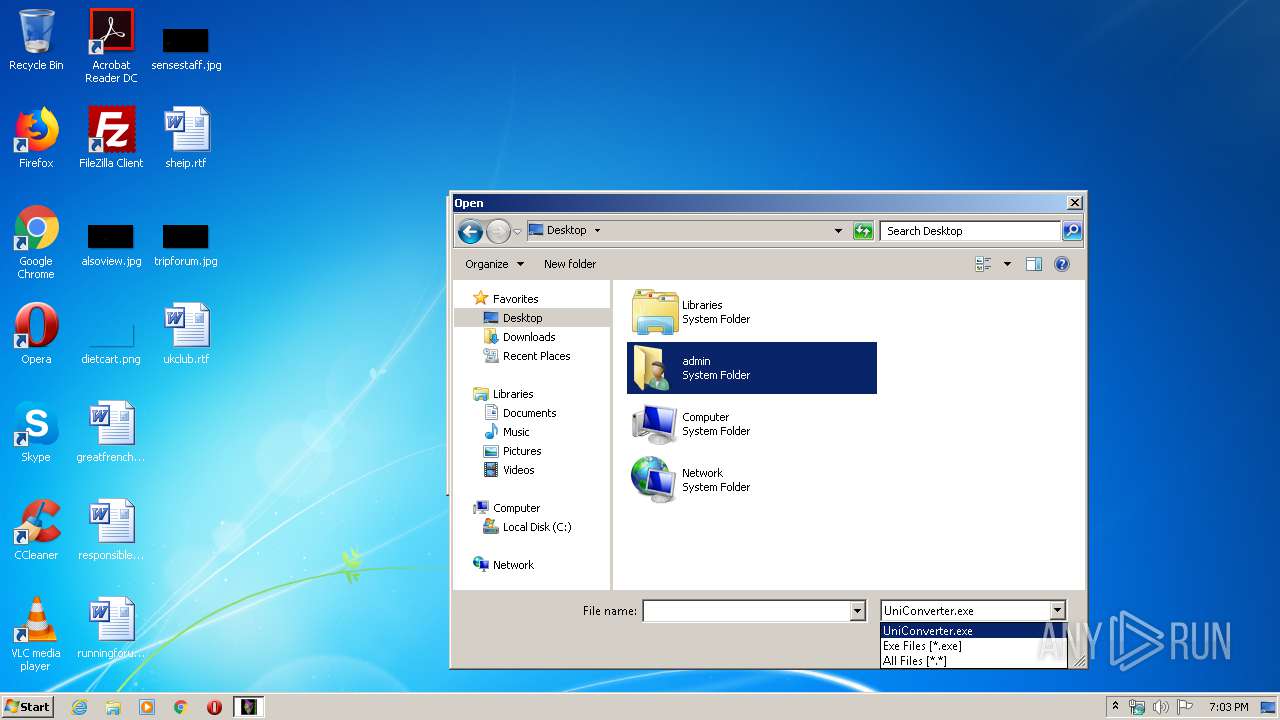Click the Forward arrow in Open dialog

tap(498, 231)
